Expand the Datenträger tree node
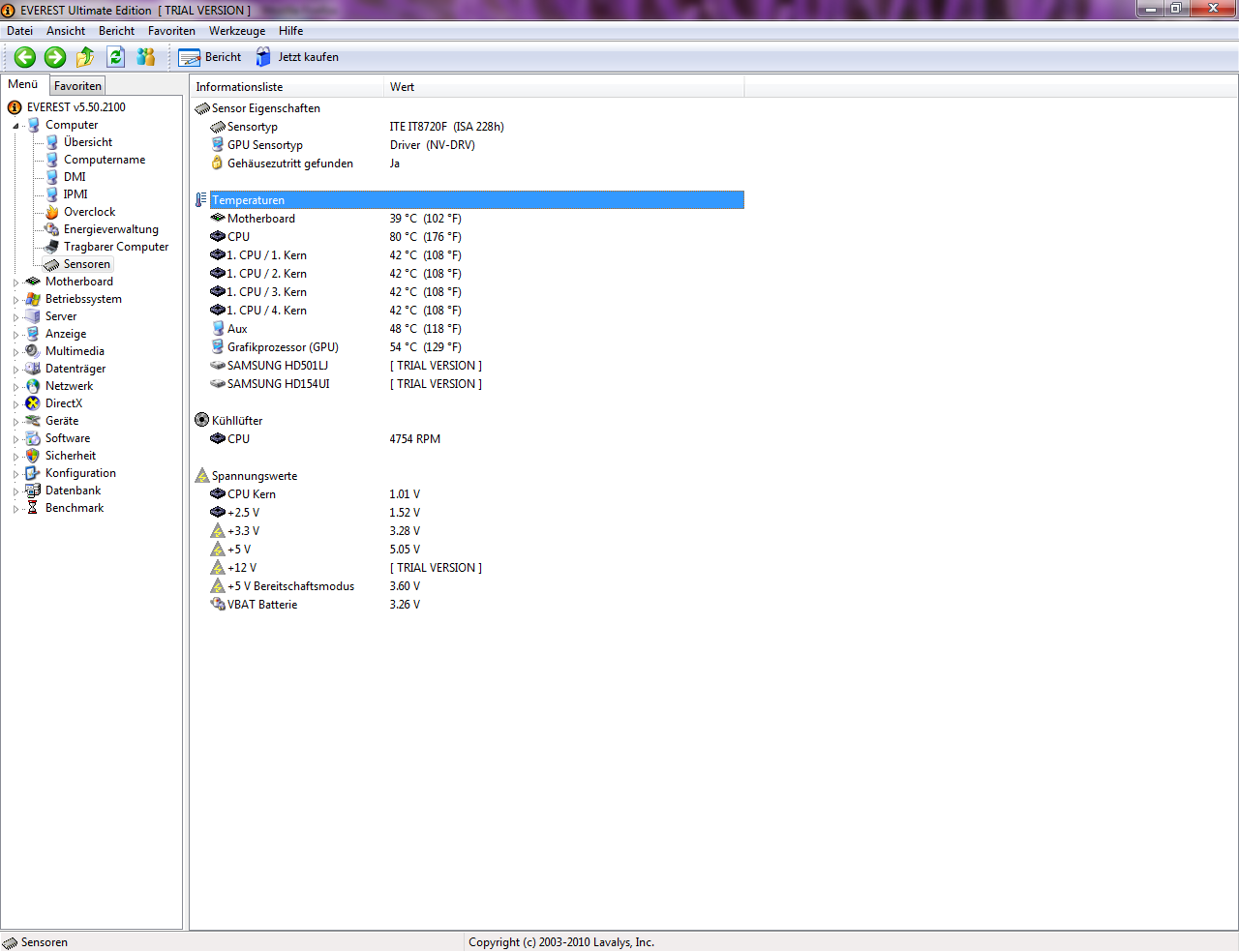 [x=15, y=370]
